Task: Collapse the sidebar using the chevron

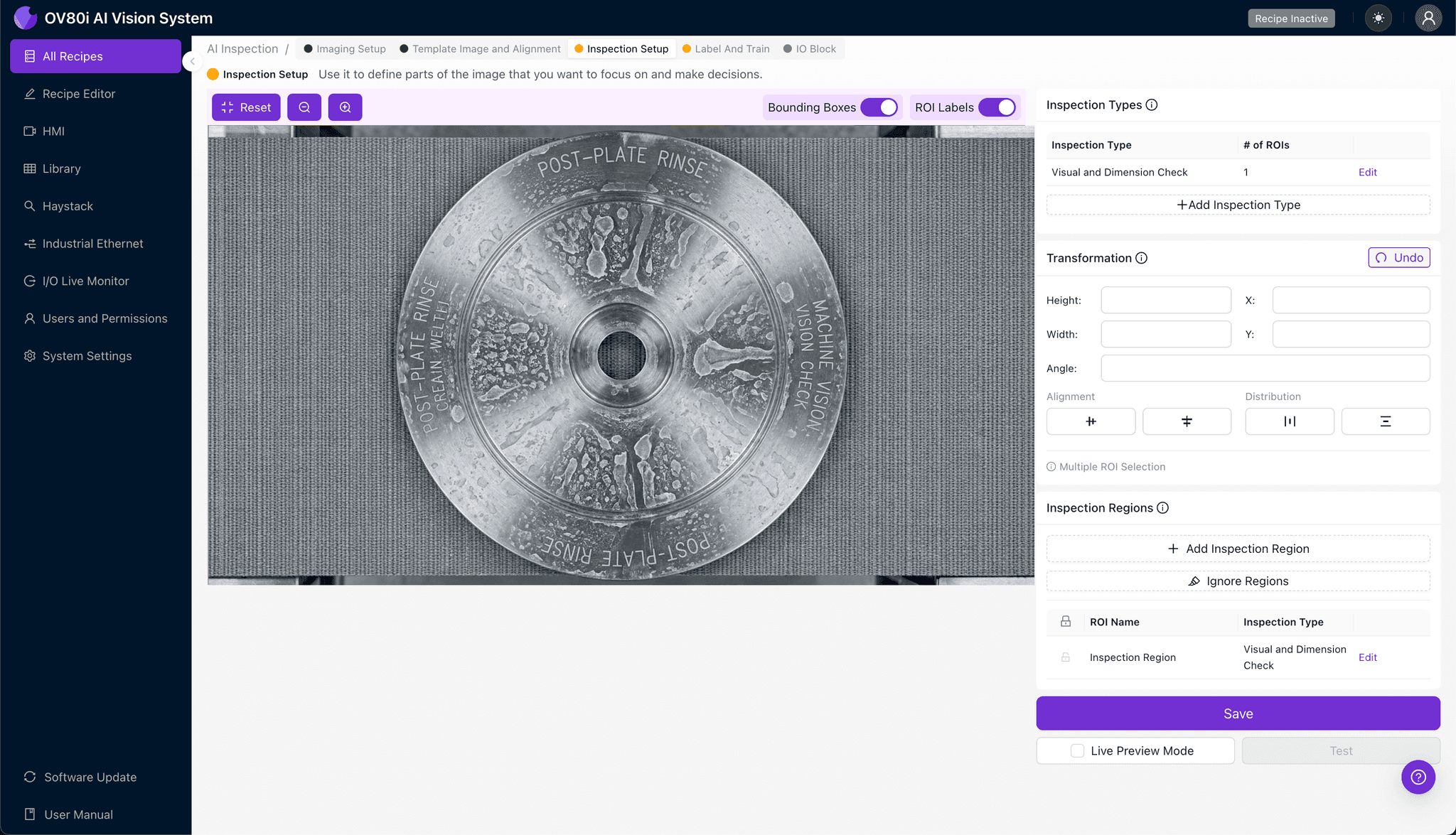Action: click(x=192, y=61)
